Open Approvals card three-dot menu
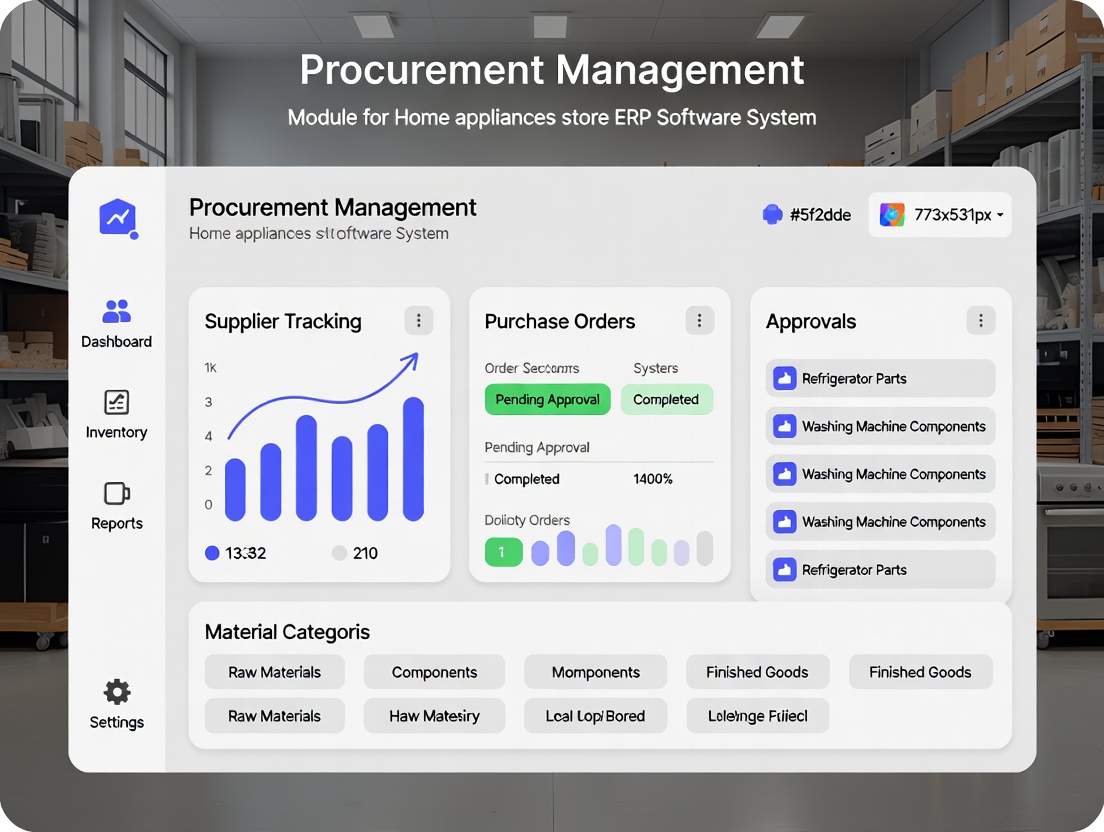 pos(981,321)
